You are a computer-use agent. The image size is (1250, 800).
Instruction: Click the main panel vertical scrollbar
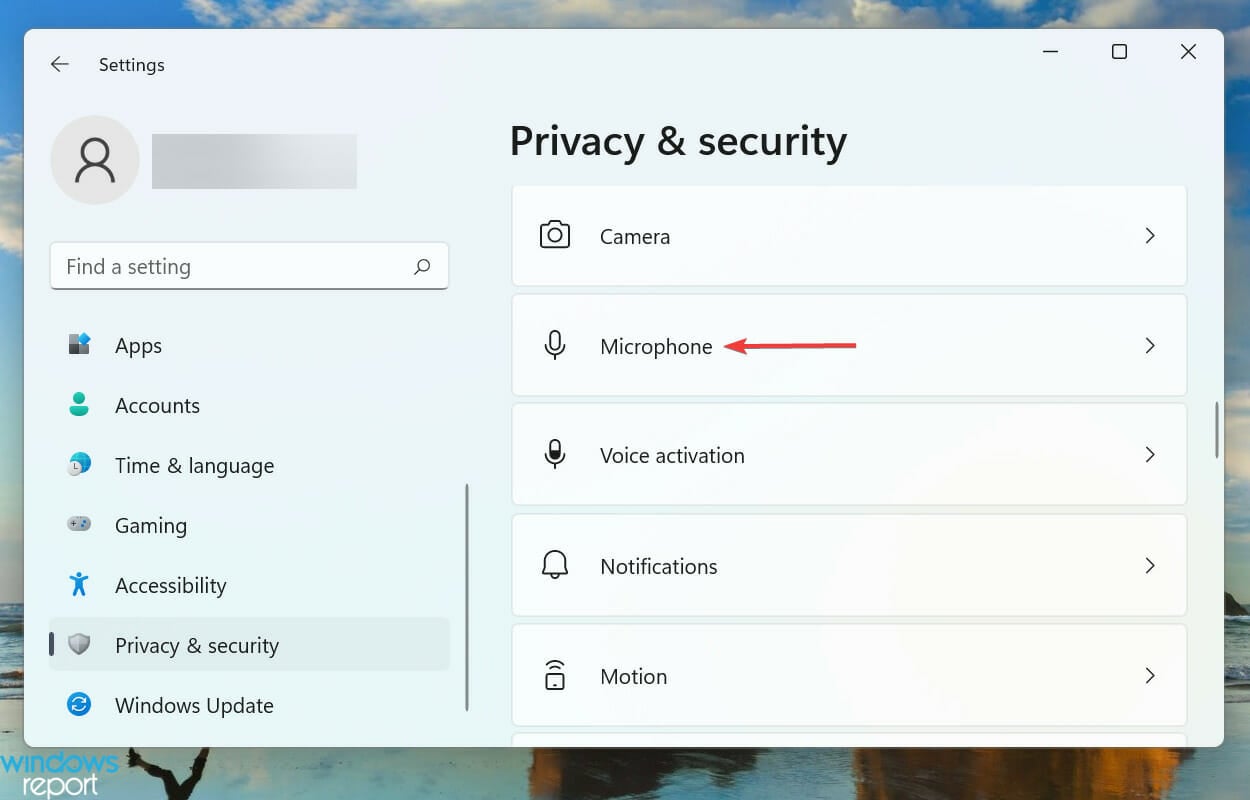tap(1216, 430)
